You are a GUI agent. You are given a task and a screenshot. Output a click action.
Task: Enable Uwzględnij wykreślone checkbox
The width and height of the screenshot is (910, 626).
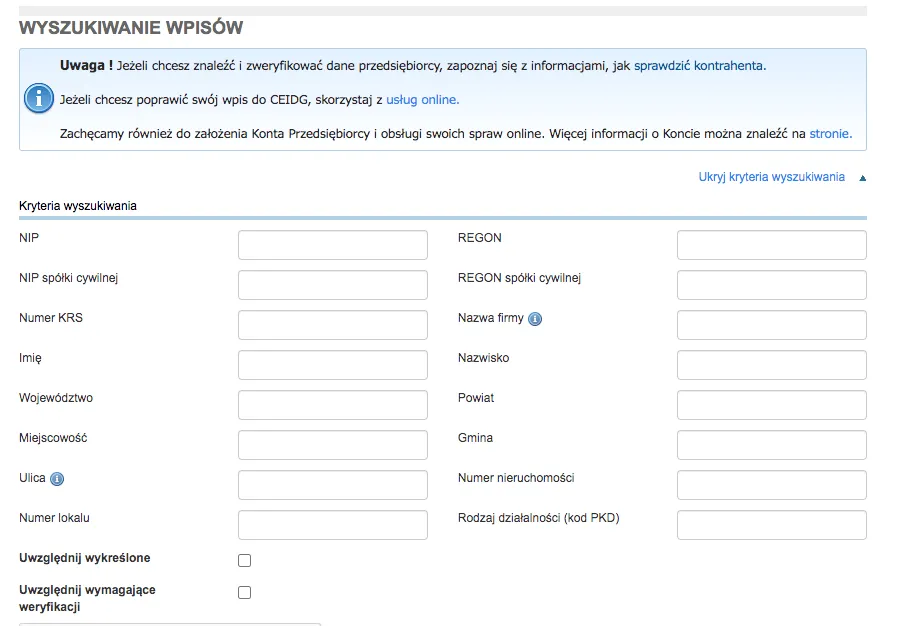[245, 560]
